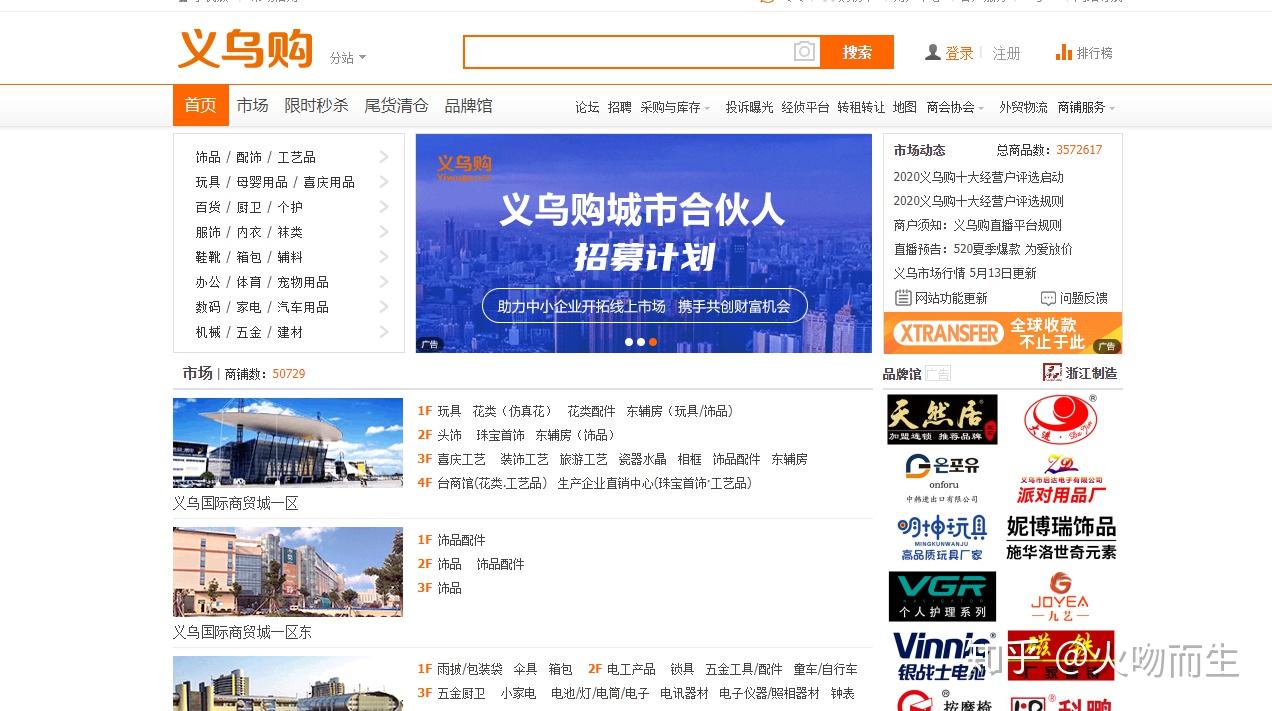Open the JOYEA brand logo
1272x711 pixels.
[x=1061, y=596]
